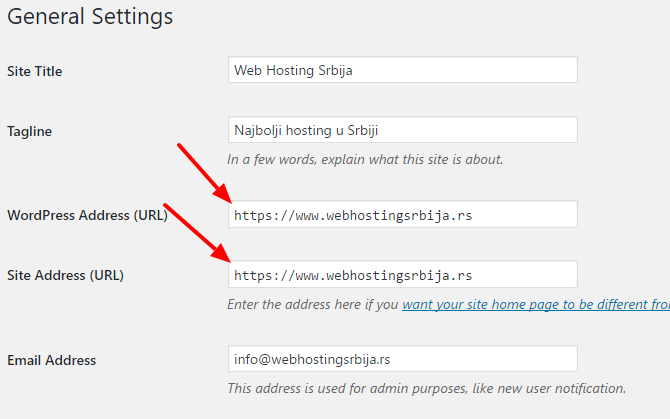
Task: Select the WordPress Address (URL) field
Action: (403, 214)
